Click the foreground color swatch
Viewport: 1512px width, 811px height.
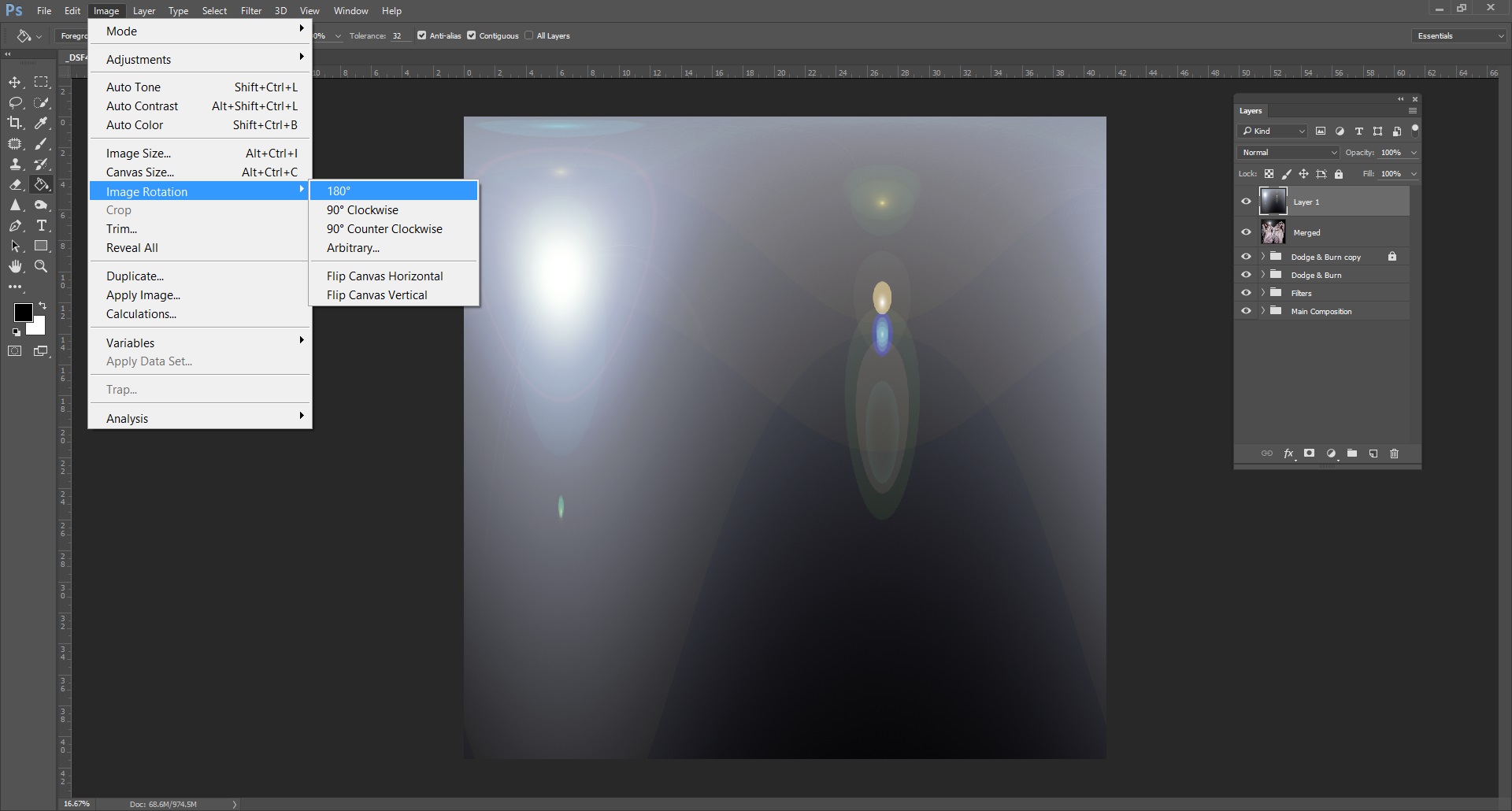22,313
